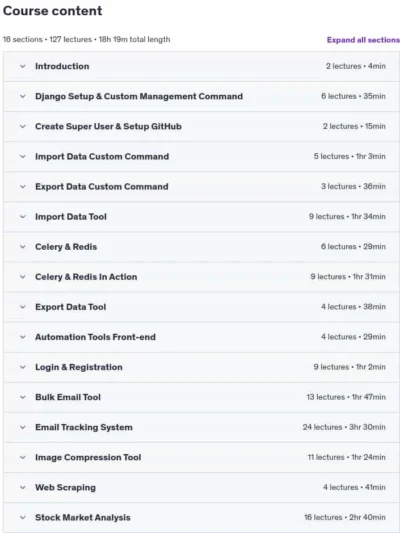The width and height of the screenshot is (400, 533).
Task: Click the chevron beside Web Scraping
Action: 23,487
